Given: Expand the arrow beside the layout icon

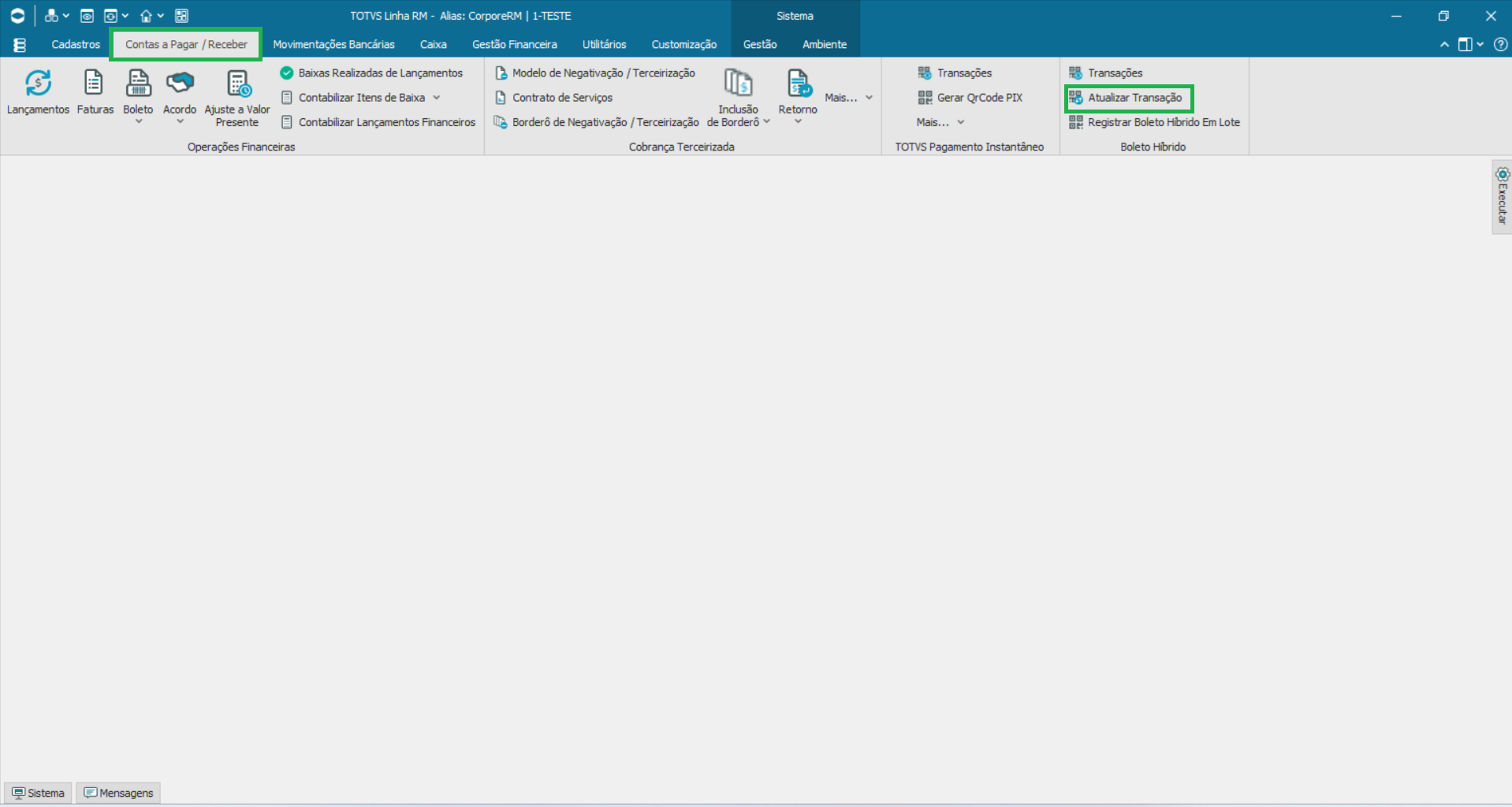Looking at the screenshot, I should point(1480,45).
